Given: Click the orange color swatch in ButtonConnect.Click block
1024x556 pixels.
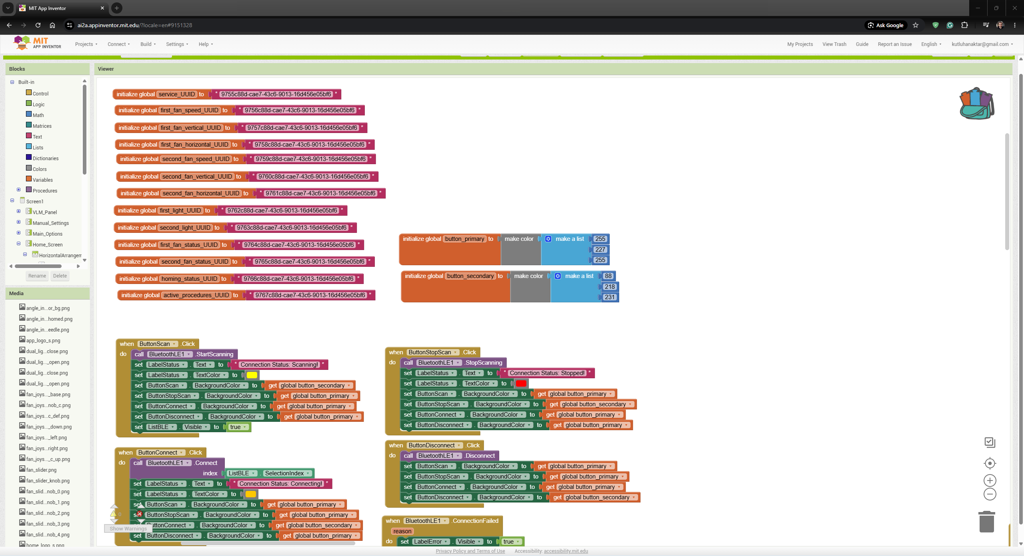Looking at the screenshot, I should tap(251, 494).
